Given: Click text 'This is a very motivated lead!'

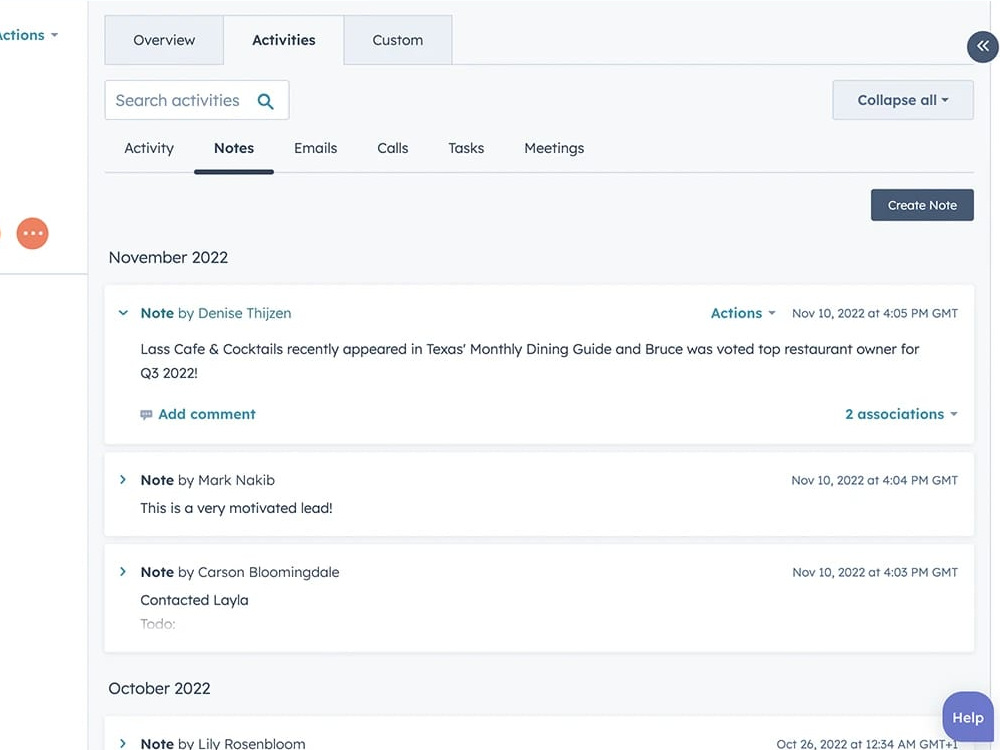Looking at the screenshot, I should pyautogui.click(x=237, y=508).
